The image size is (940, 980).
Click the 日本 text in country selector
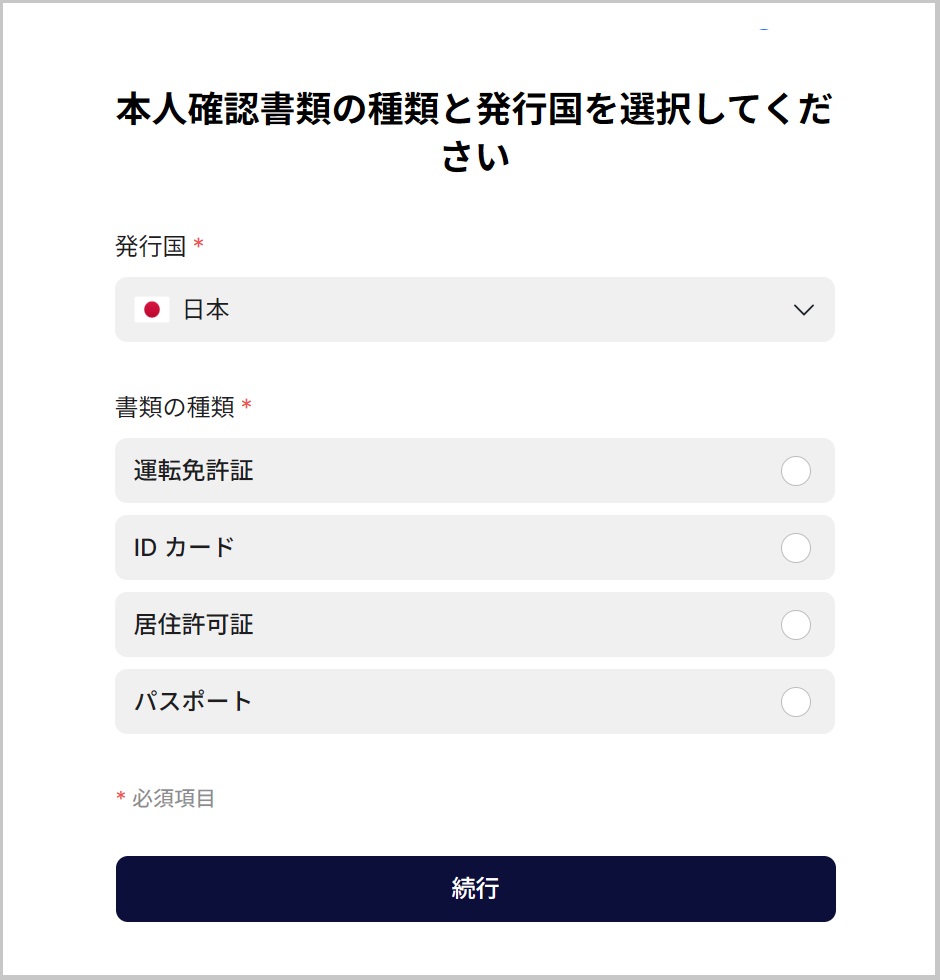(206, 310)
